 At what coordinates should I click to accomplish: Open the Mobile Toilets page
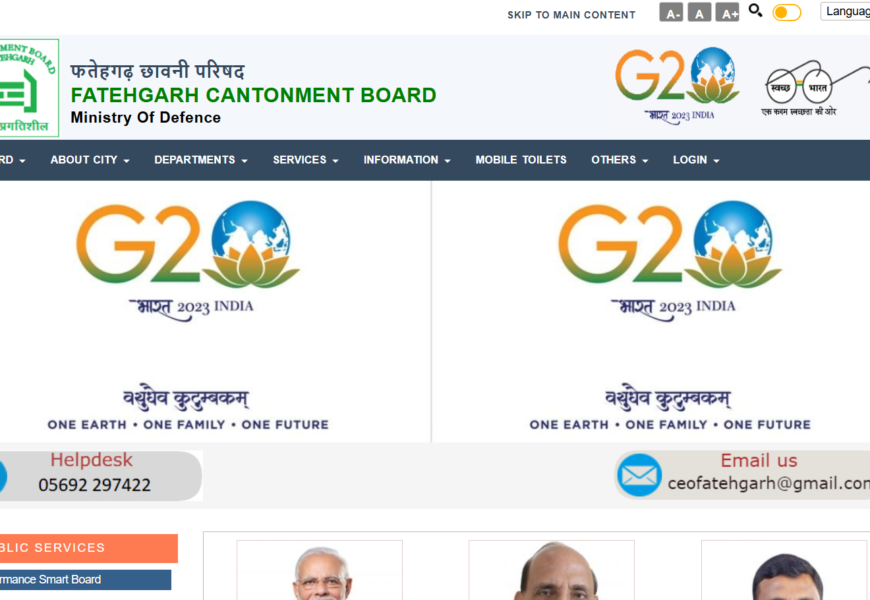coord(521,160)
